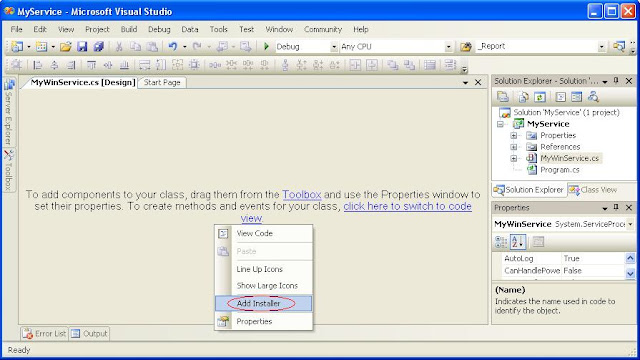
Task: Select Add Installer from context menu
Action: [263, 303]
